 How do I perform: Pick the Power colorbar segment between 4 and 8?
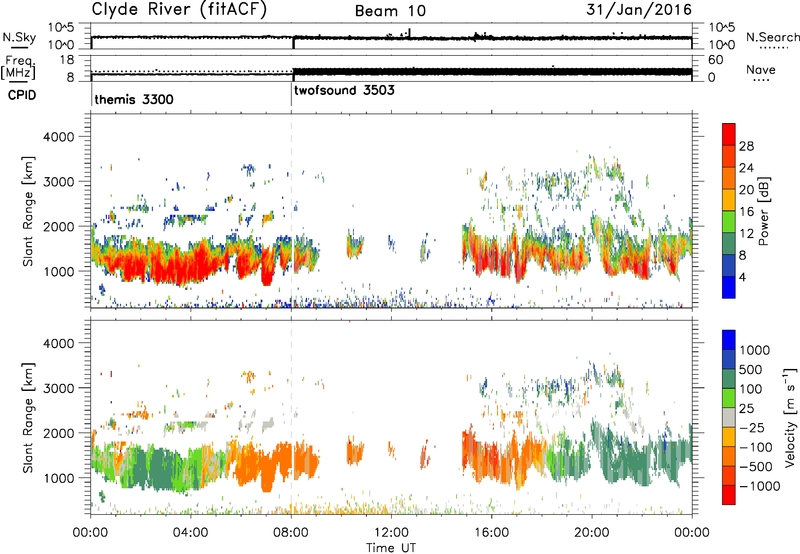click(729, 266)
